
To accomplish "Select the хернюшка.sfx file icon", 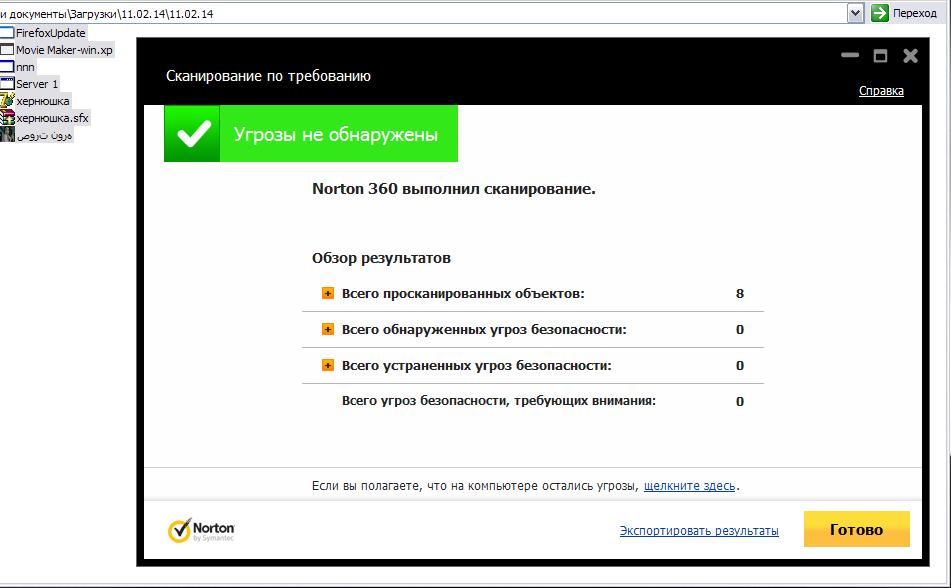I will 7,118.
